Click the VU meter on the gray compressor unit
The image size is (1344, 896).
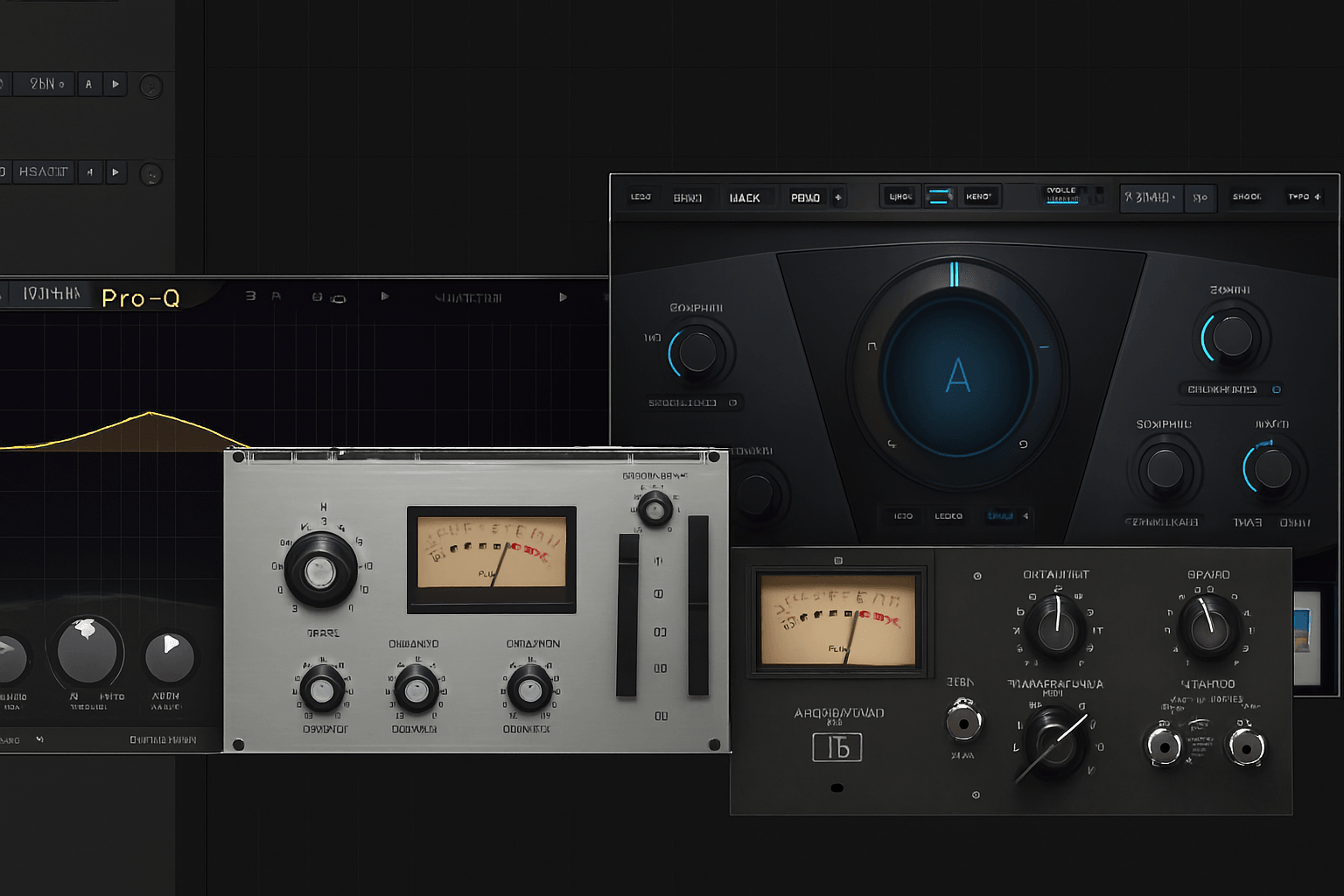click(491, 557)
